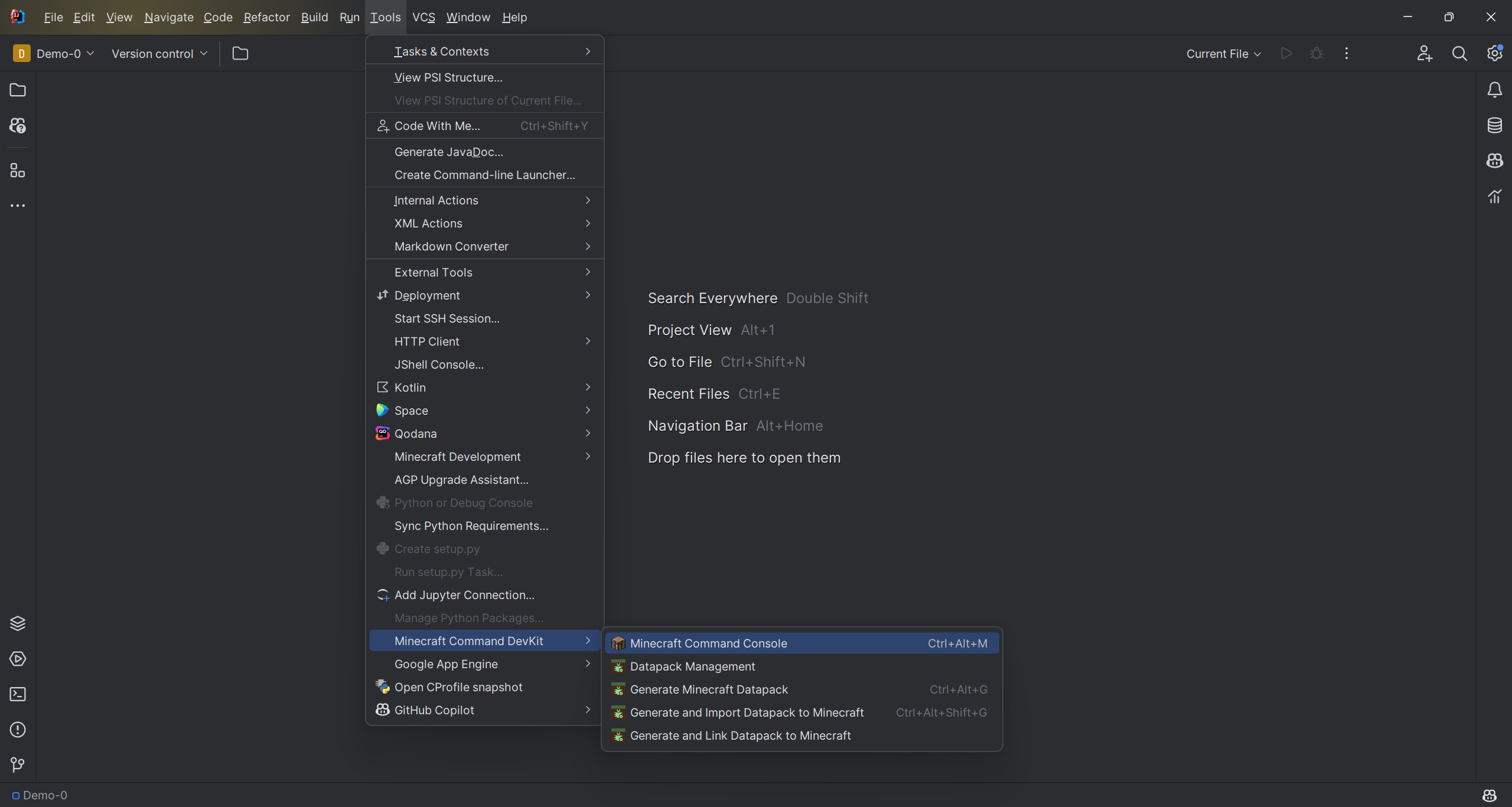This screenshot has height=807, width=1512.
Task: Select View PSI Structure menu entry
Action: pos(484,77)
